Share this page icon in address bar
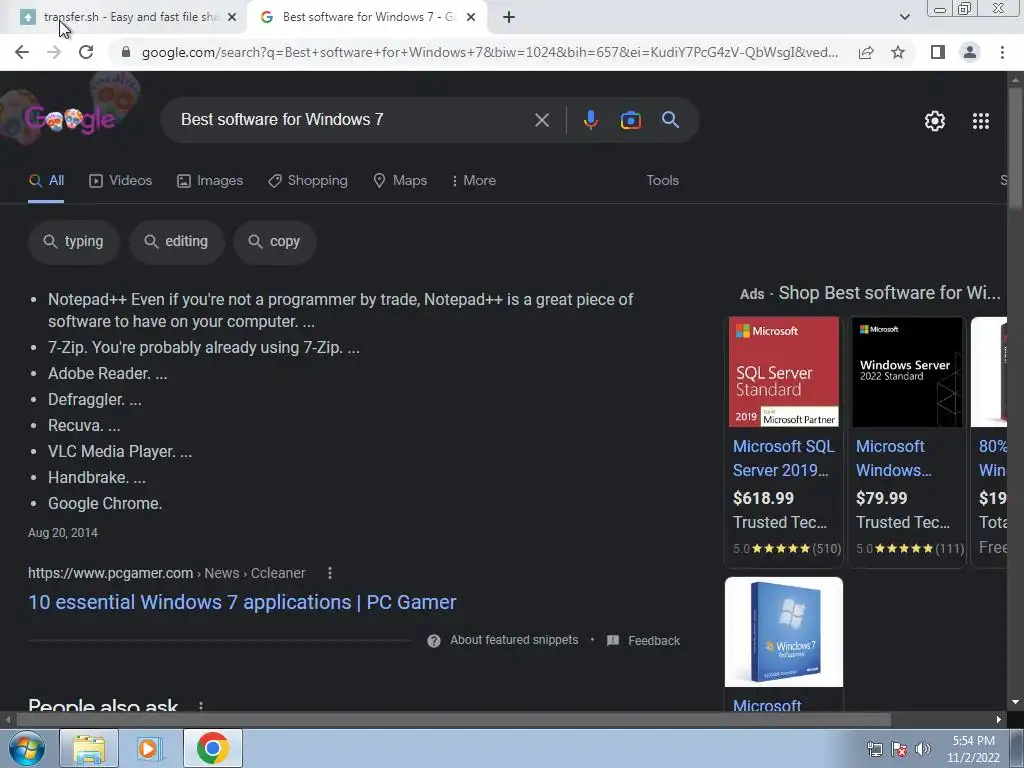The width and height of the screenshot is (1024, 768). pos(866,52)
